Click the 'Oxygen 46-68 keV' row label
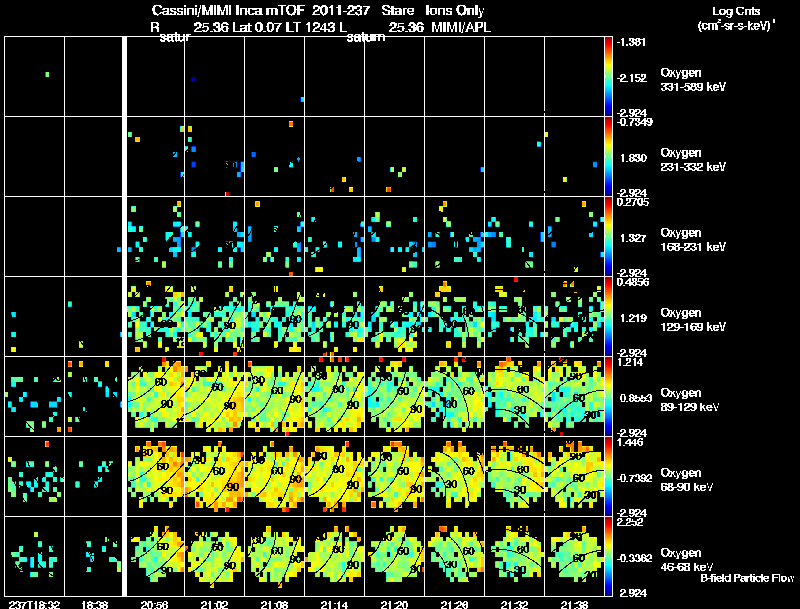This screenshot has height=609, width=800. tap(687, 560)
